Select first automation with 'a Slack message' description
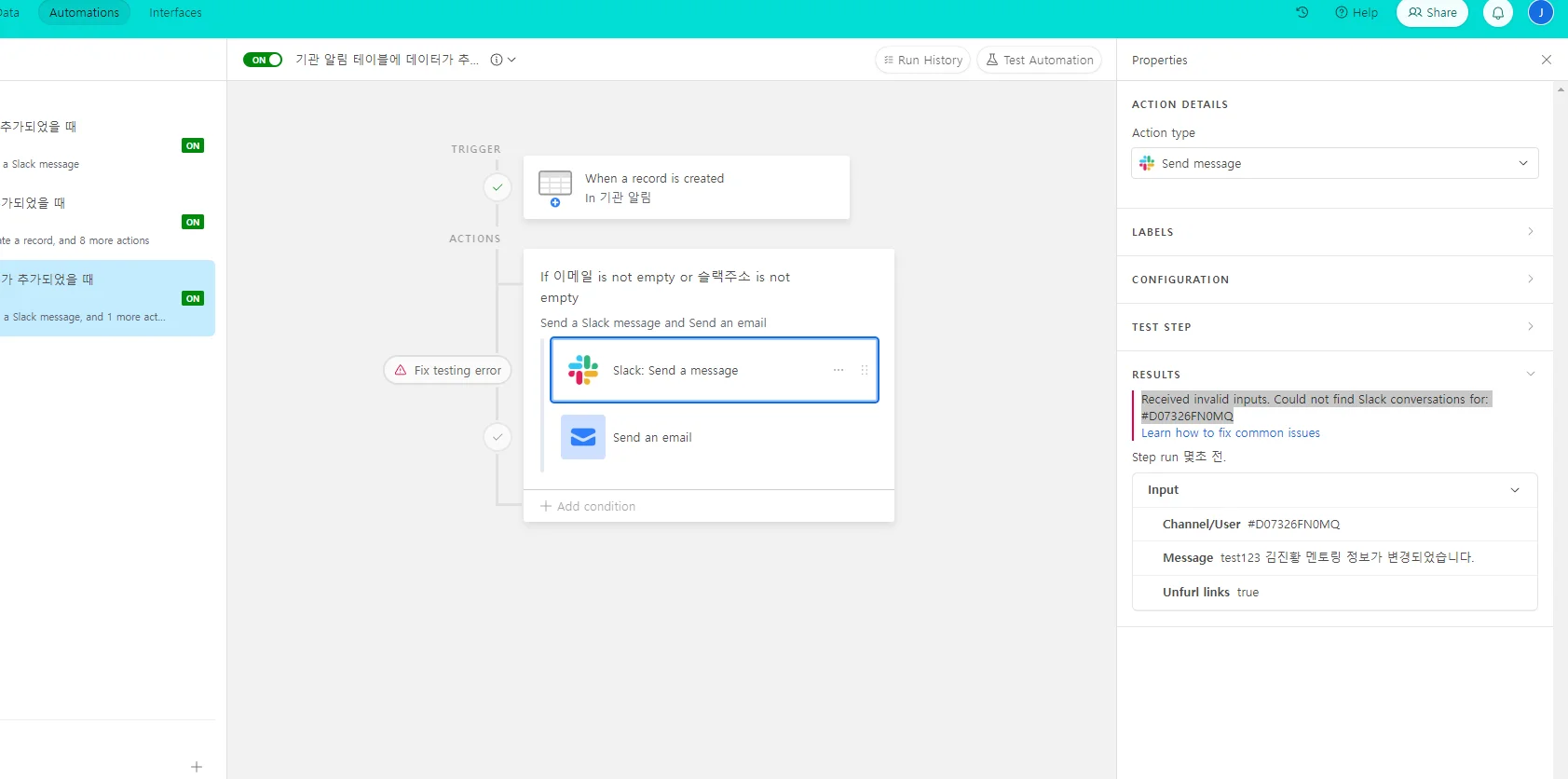1568x779 pixels. tap(107, 145)
